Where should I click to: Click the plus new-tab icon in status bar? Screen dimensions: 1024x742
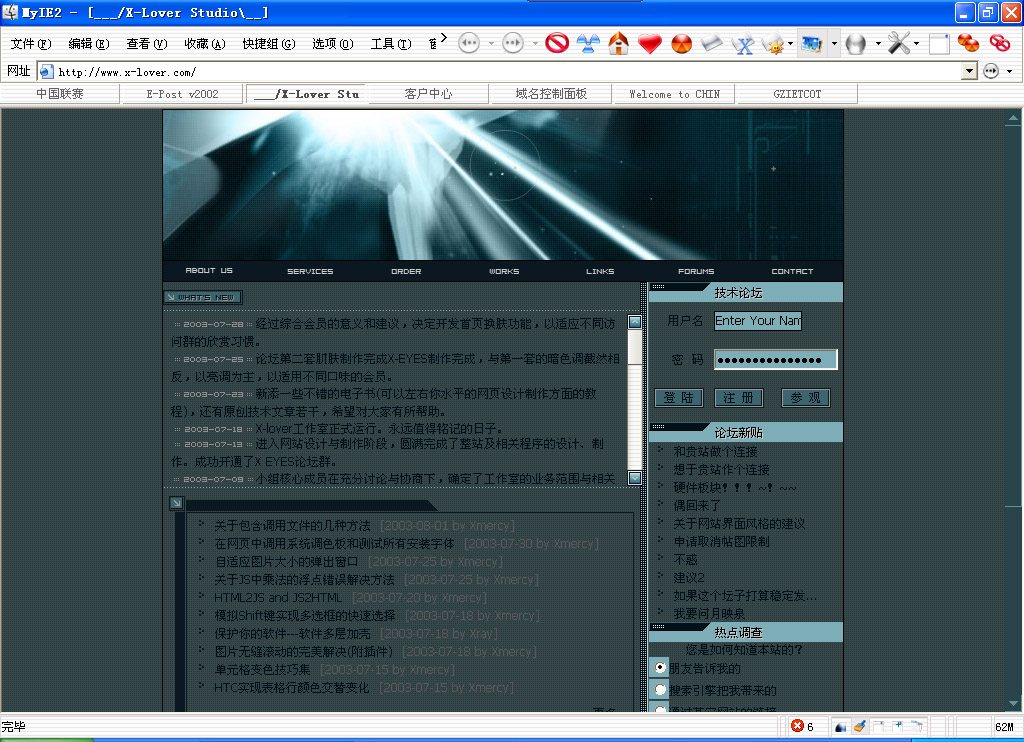click(x=898, y=726)
